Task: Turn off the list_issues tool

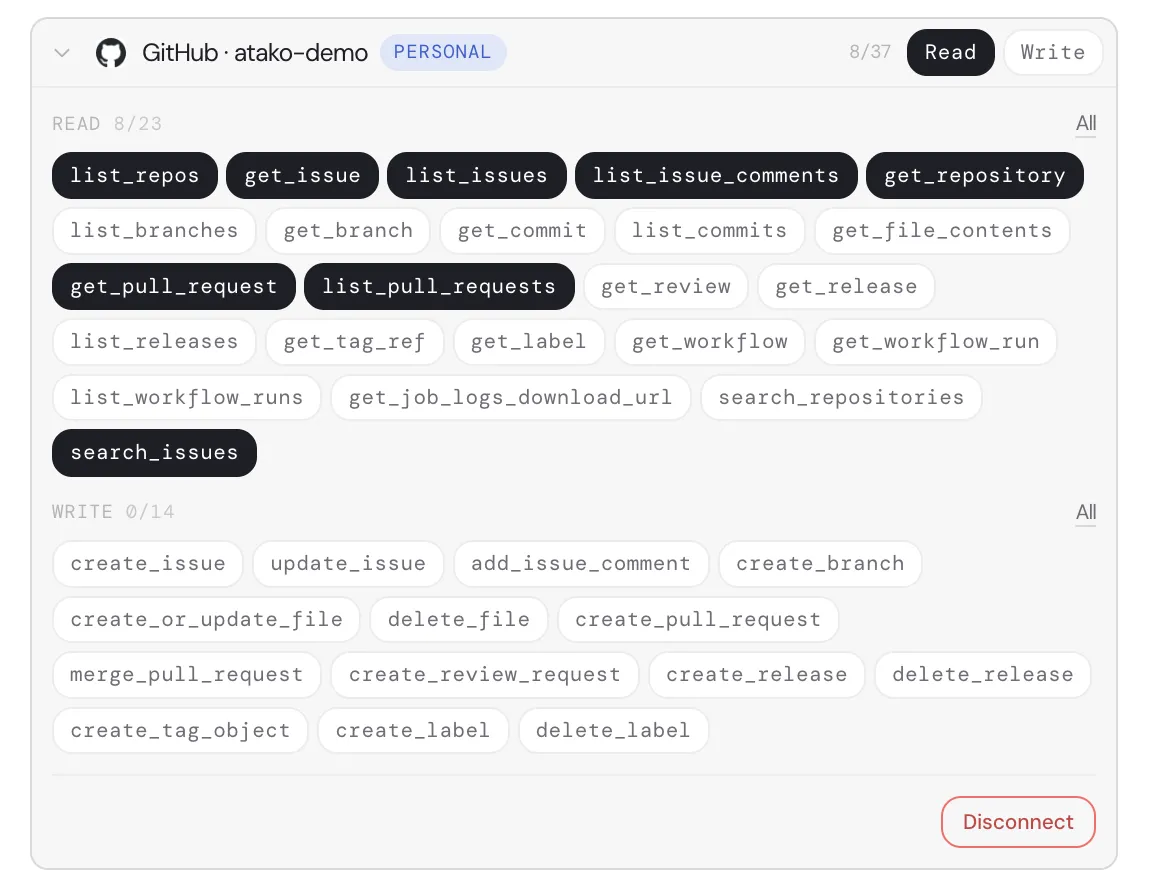Action: click(x=477, y=175)
